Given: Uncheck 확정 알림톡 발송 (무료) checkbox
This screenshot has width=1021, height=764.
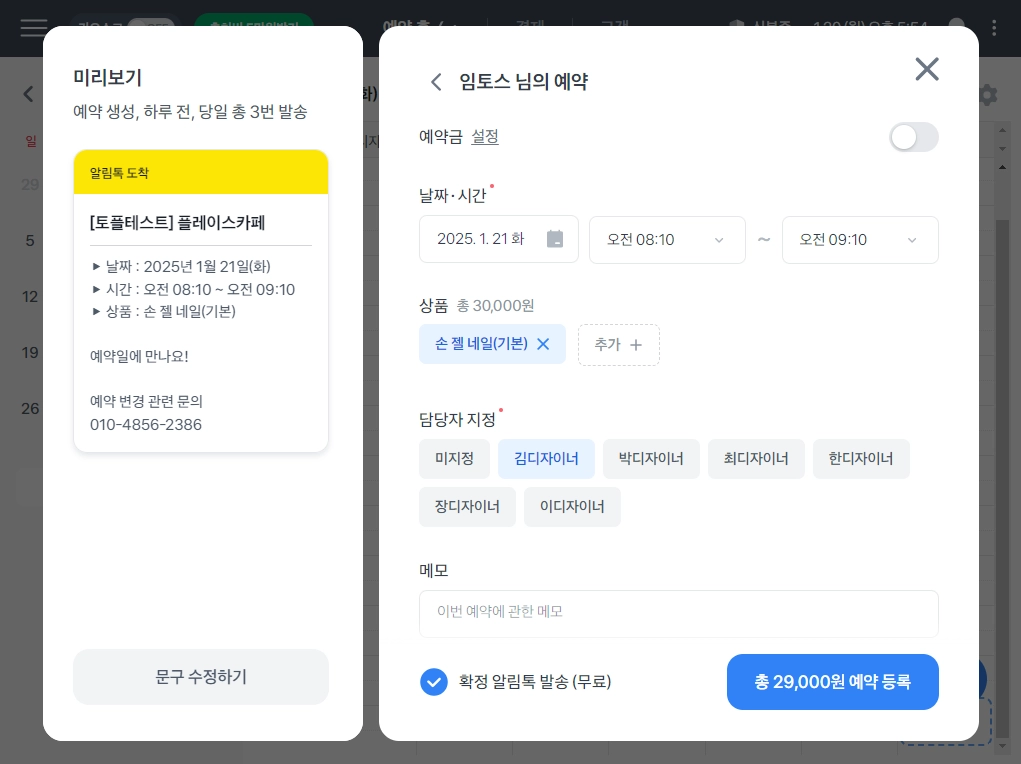Looking at the screenshot, I should click(x=434, y=682).
